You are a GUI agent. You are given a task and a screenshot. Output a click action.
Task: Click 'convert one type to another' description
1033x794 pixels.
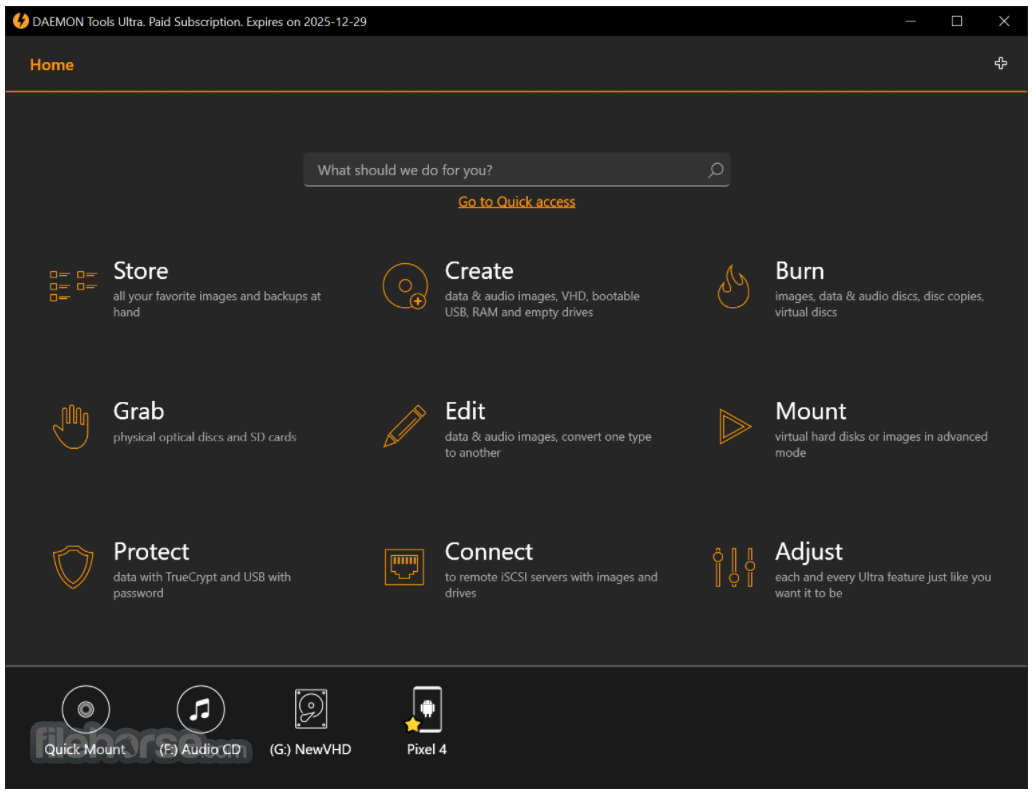[548, 444]
